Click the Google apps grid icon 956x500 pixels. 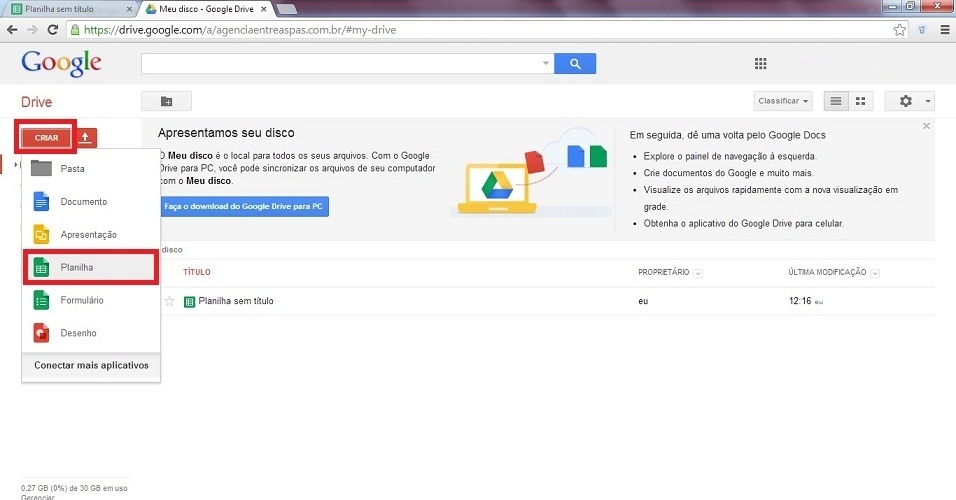(x=760, y=63)
